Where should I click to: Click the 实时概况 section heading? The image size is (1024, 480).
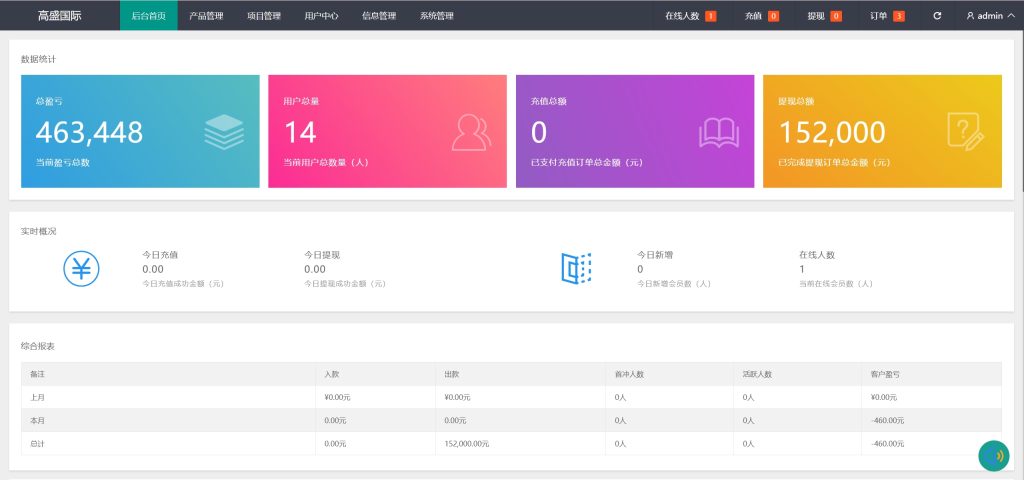[x=39, y=231]
